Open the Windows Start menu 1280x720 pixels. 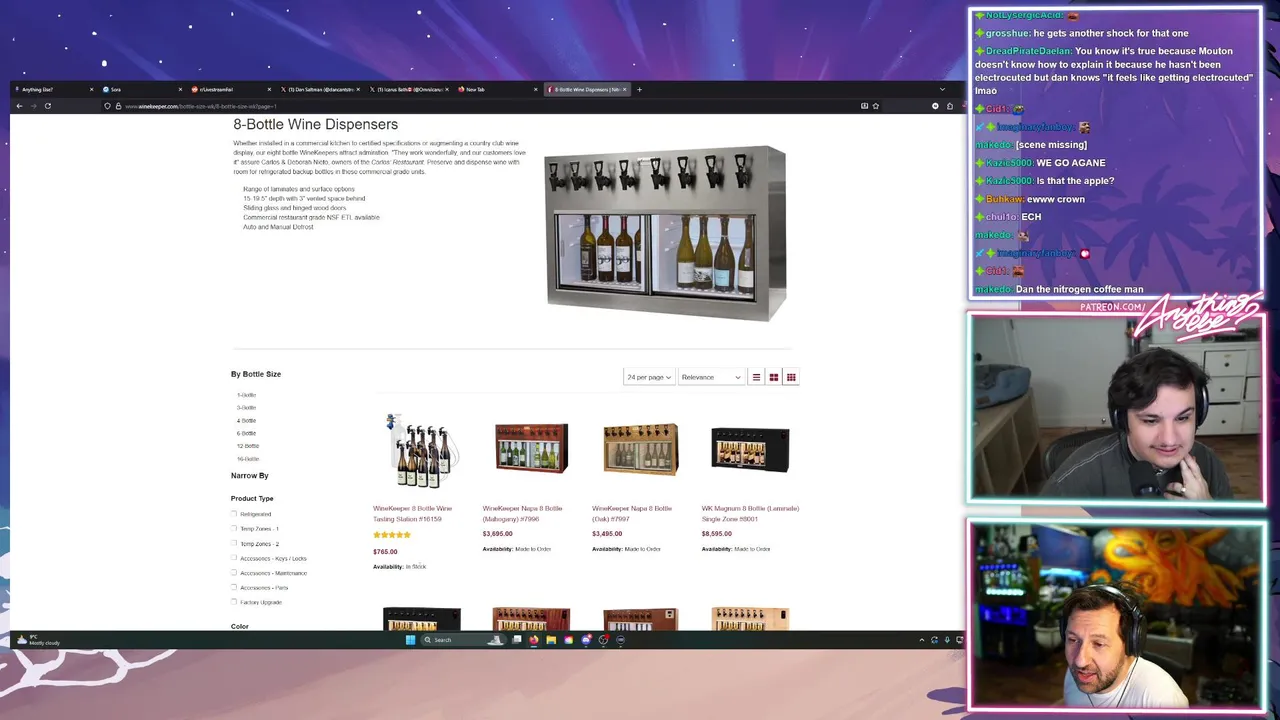click(x=410, y=640)
